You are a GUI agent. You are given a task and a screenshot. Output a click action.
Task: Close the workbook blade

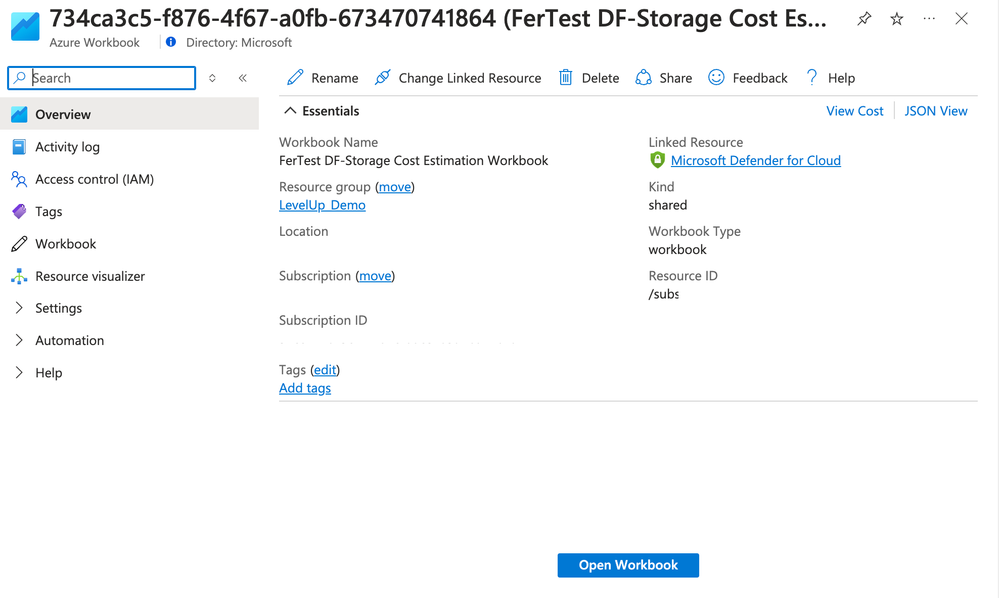pos(961,19)
